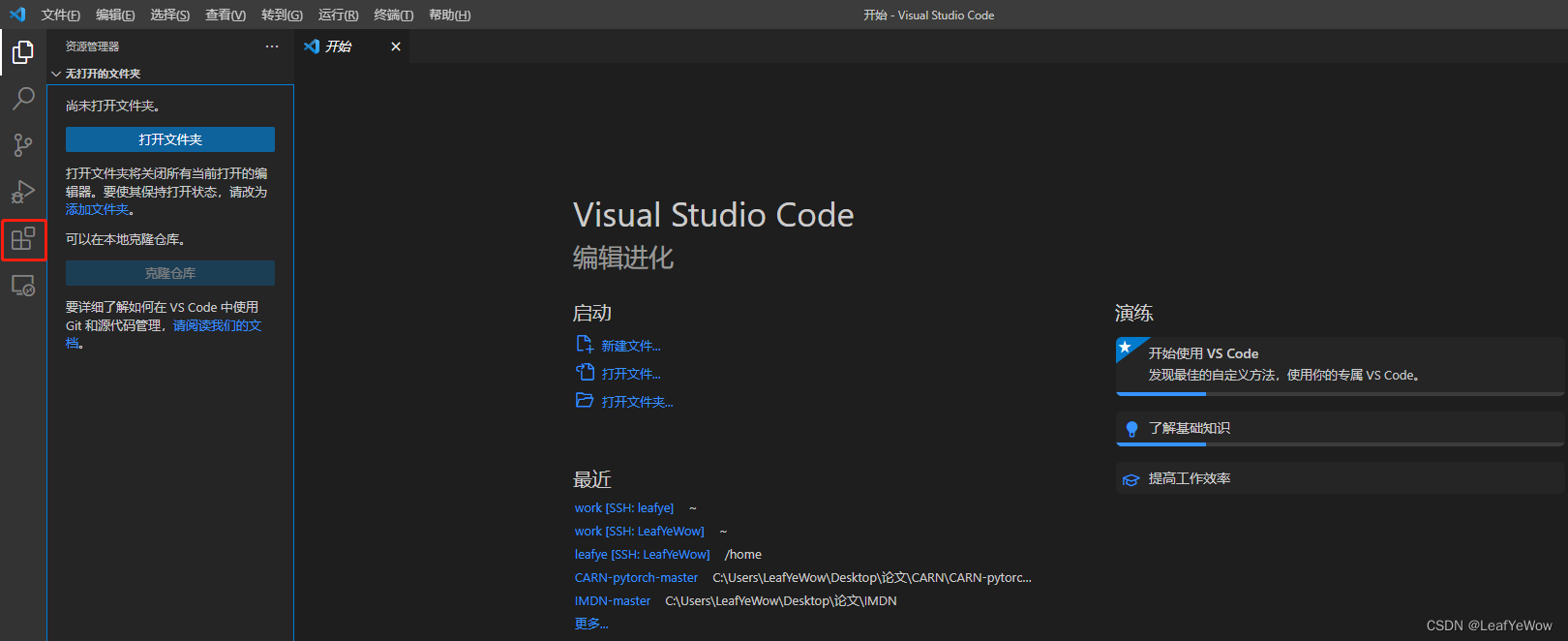Image resolution: width=1568 pixels, height=641 pixels.
Task: Open the 选择(S) menu
Action: coord(170,15)
